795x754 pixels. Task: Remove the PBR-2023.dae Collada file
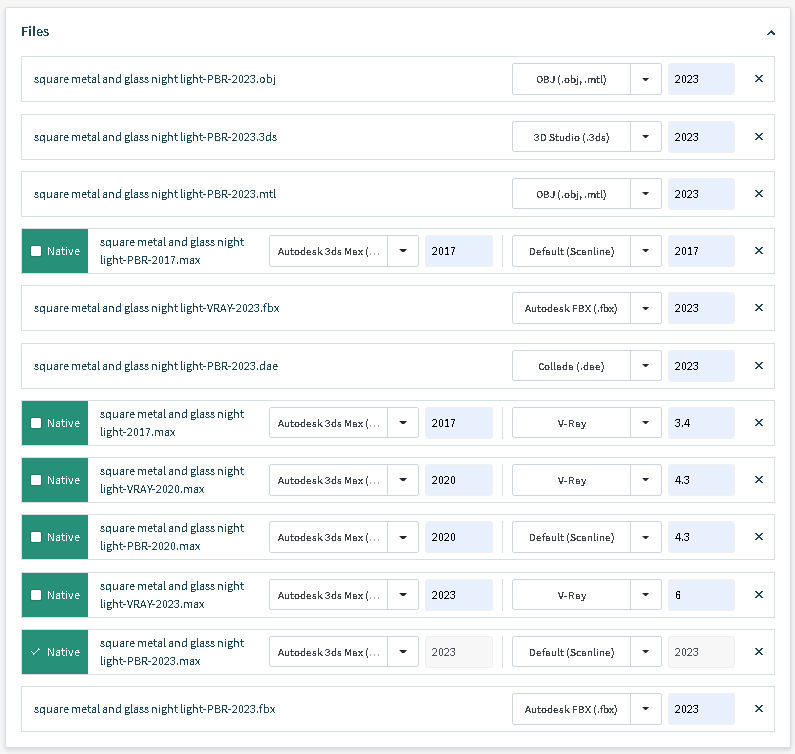[x=758, y=366]
